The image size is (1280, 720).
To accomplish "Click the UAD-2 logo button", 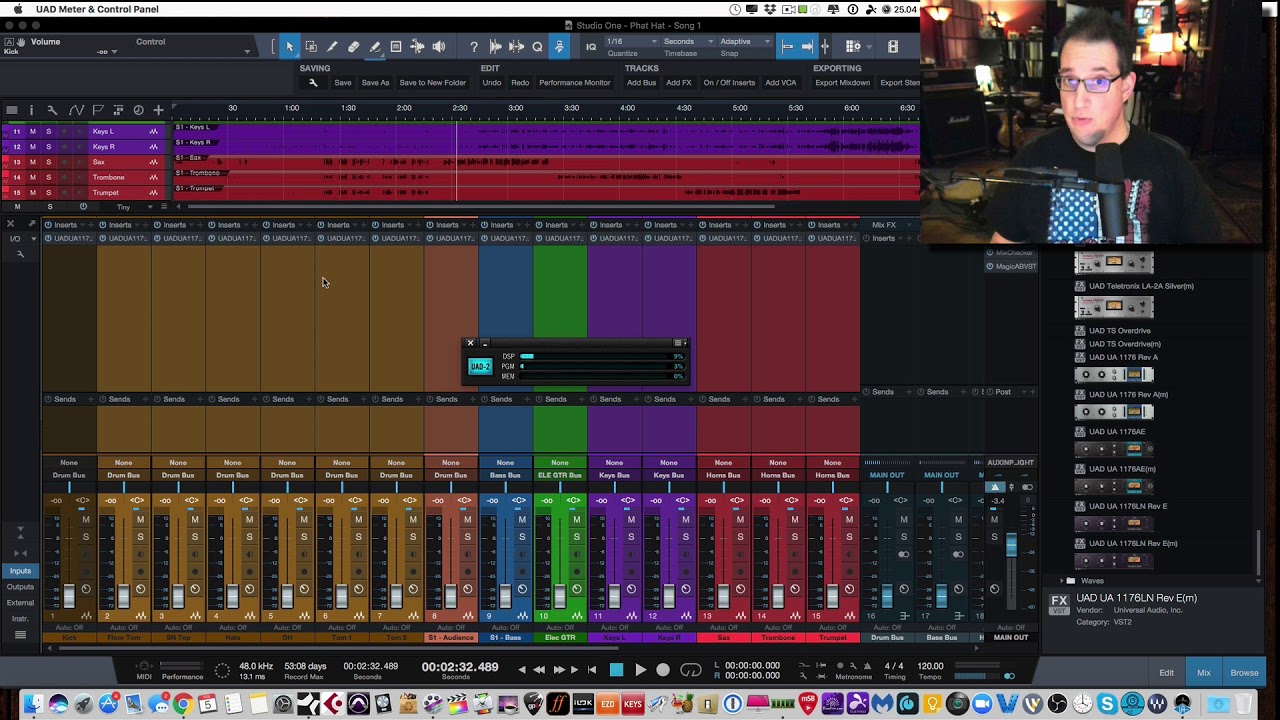I will point(480,367).
